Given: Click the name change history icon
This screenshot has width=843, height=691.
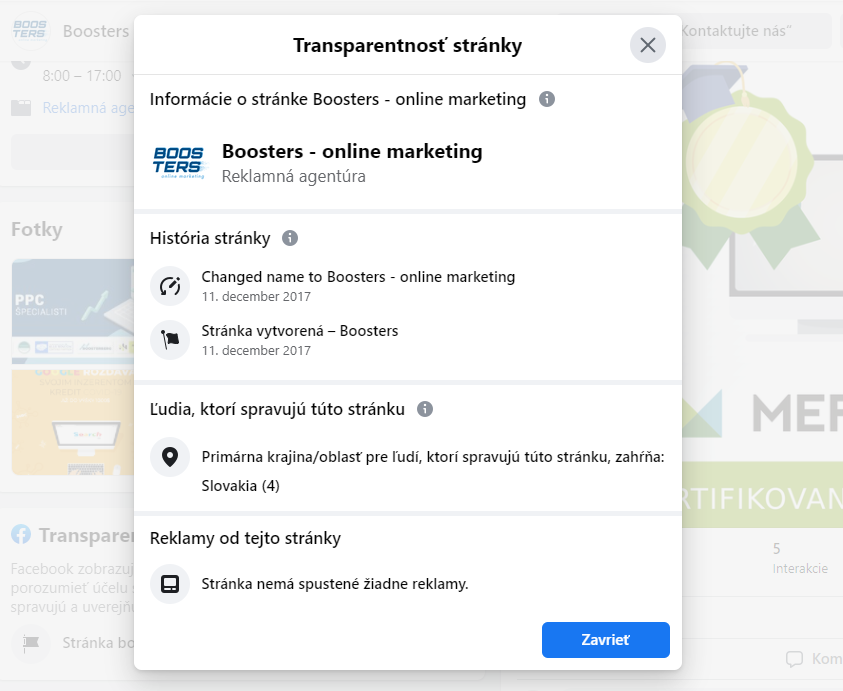Looking at the screenshot, I should point(170,286).
